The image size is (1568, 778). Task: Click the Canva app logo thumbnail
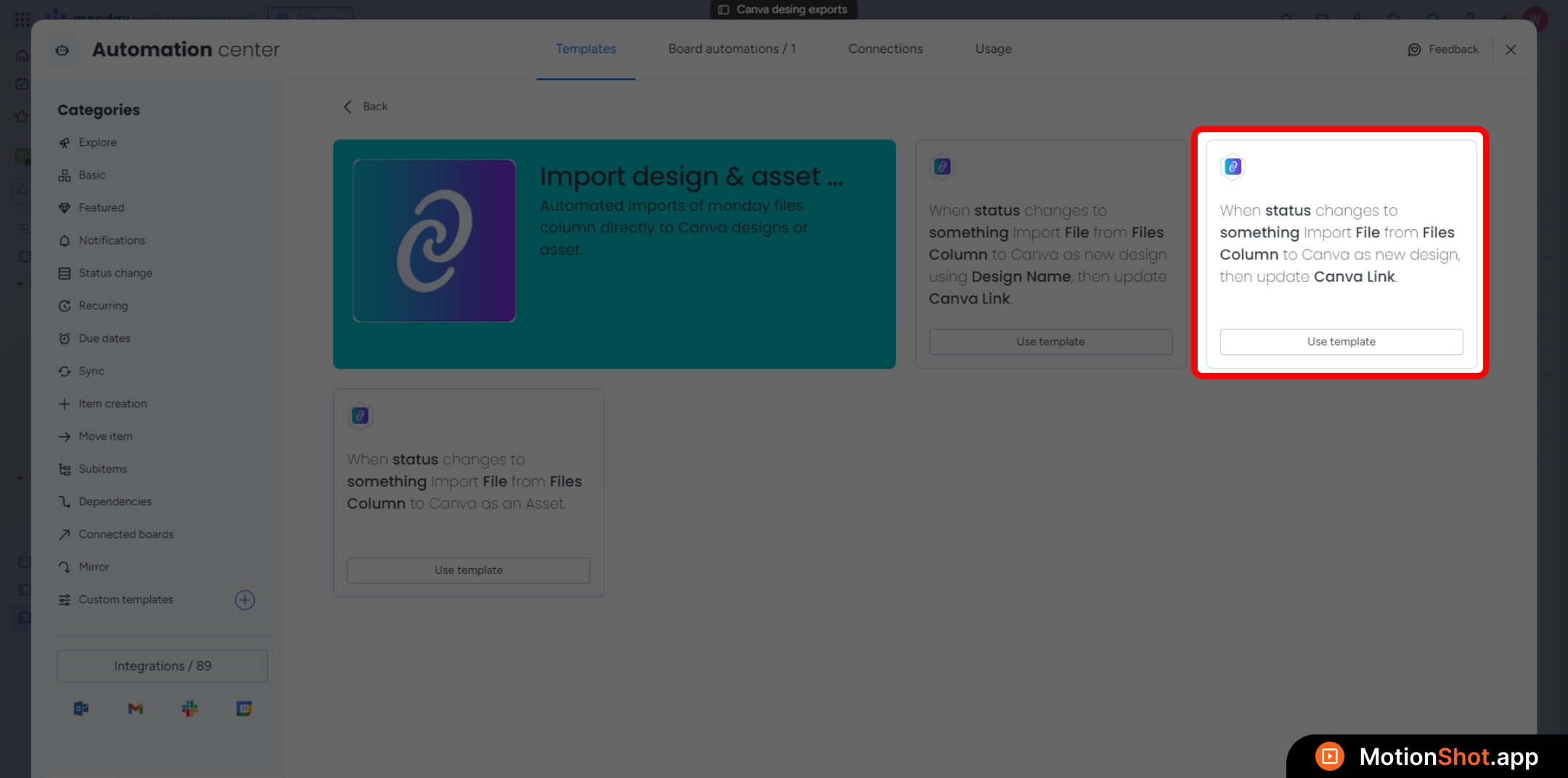point(434,241)
